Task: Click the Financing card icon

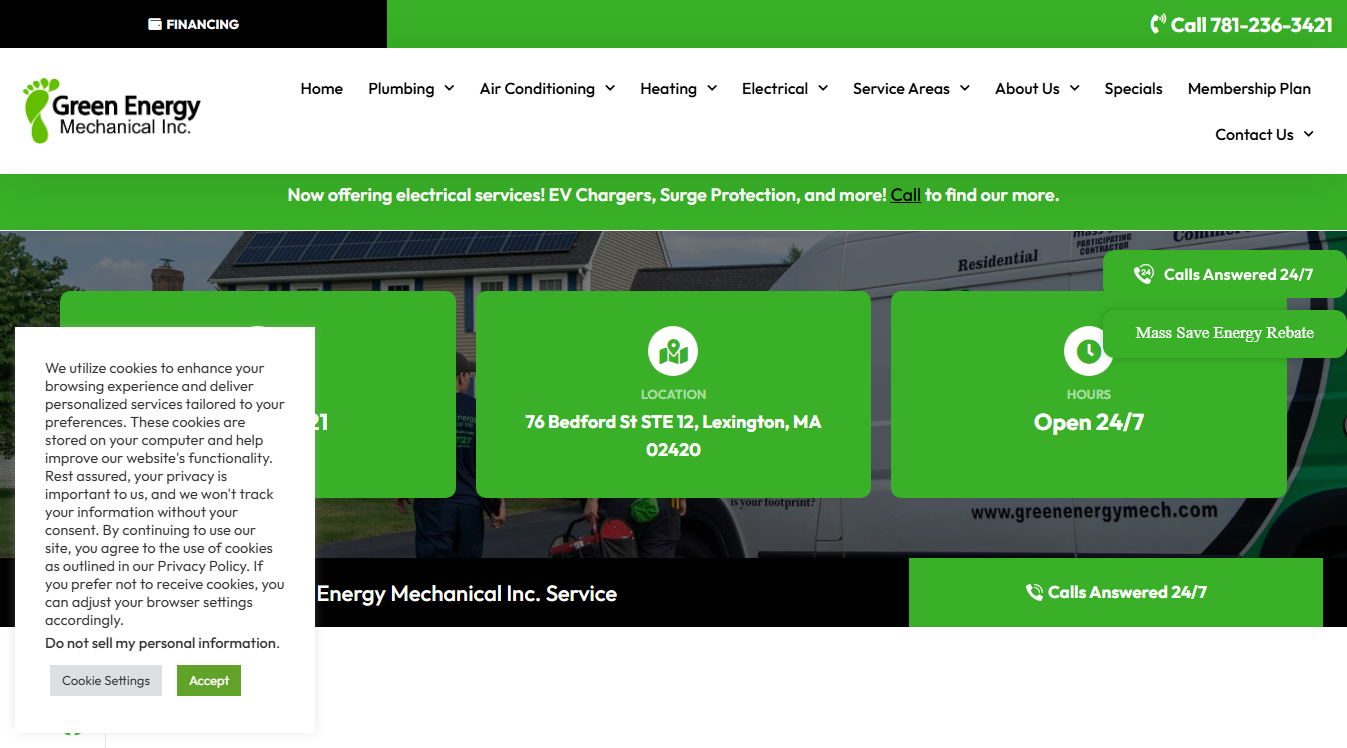Action: 155,24
